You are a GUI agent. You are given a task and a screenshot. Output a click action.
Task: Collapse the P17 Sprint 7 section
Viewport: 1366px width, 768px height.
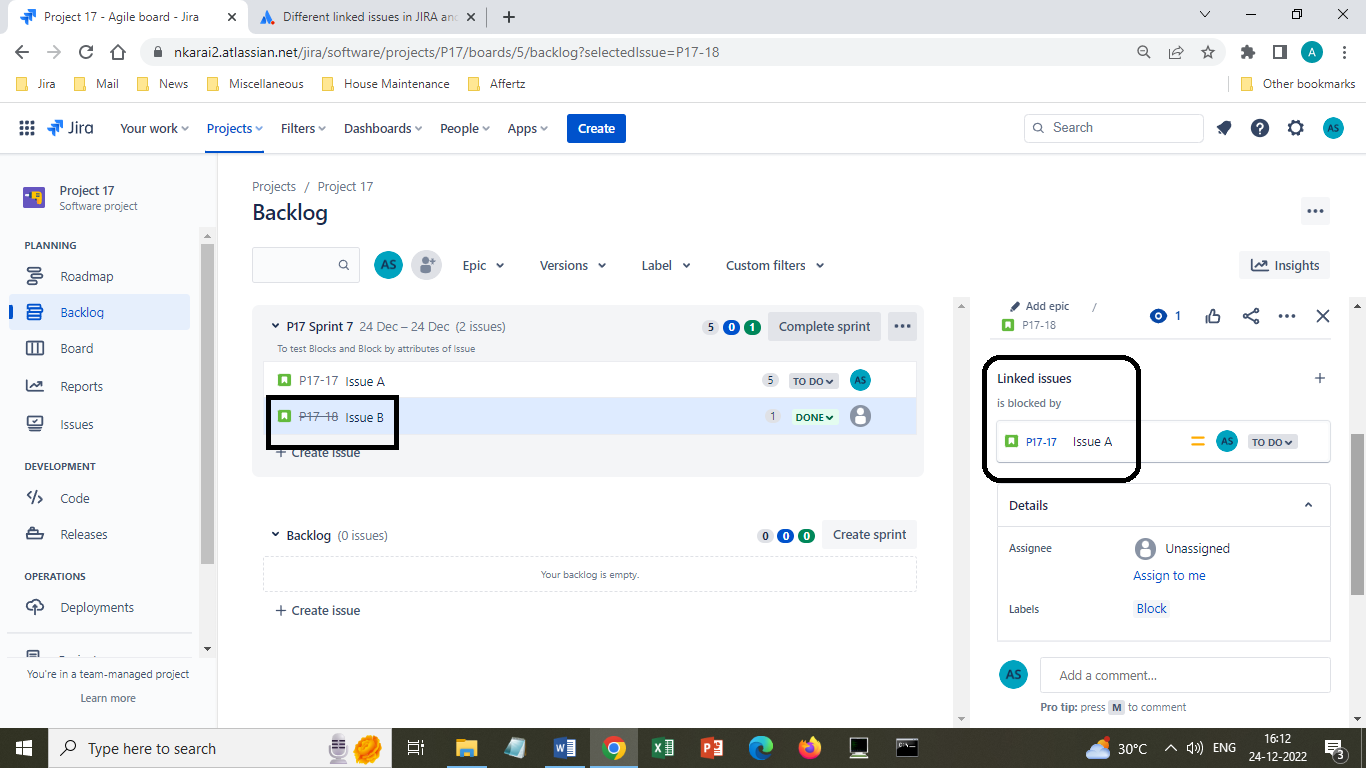point(276,326)
